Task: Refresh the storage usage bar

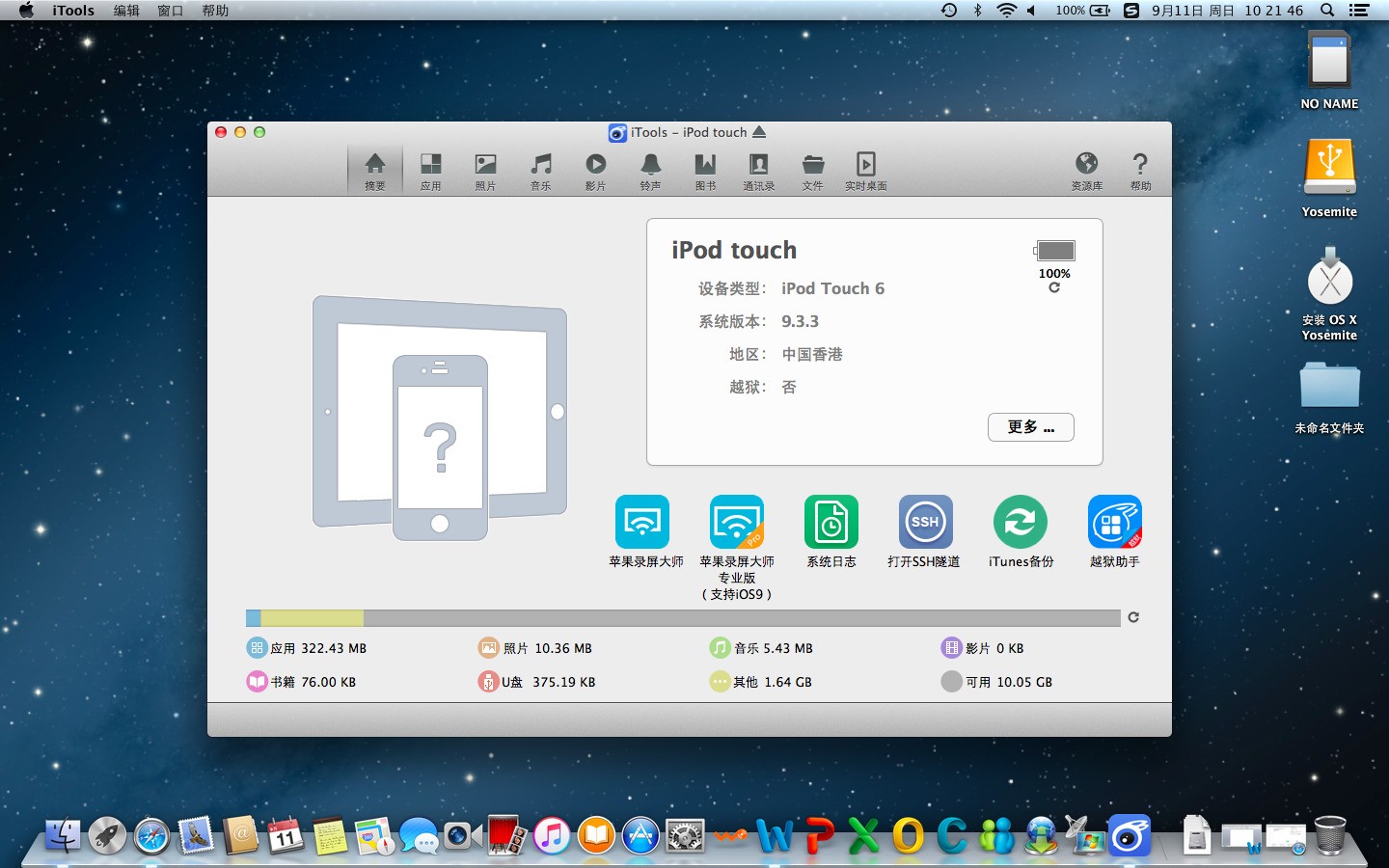Action: click(1133, 617)
